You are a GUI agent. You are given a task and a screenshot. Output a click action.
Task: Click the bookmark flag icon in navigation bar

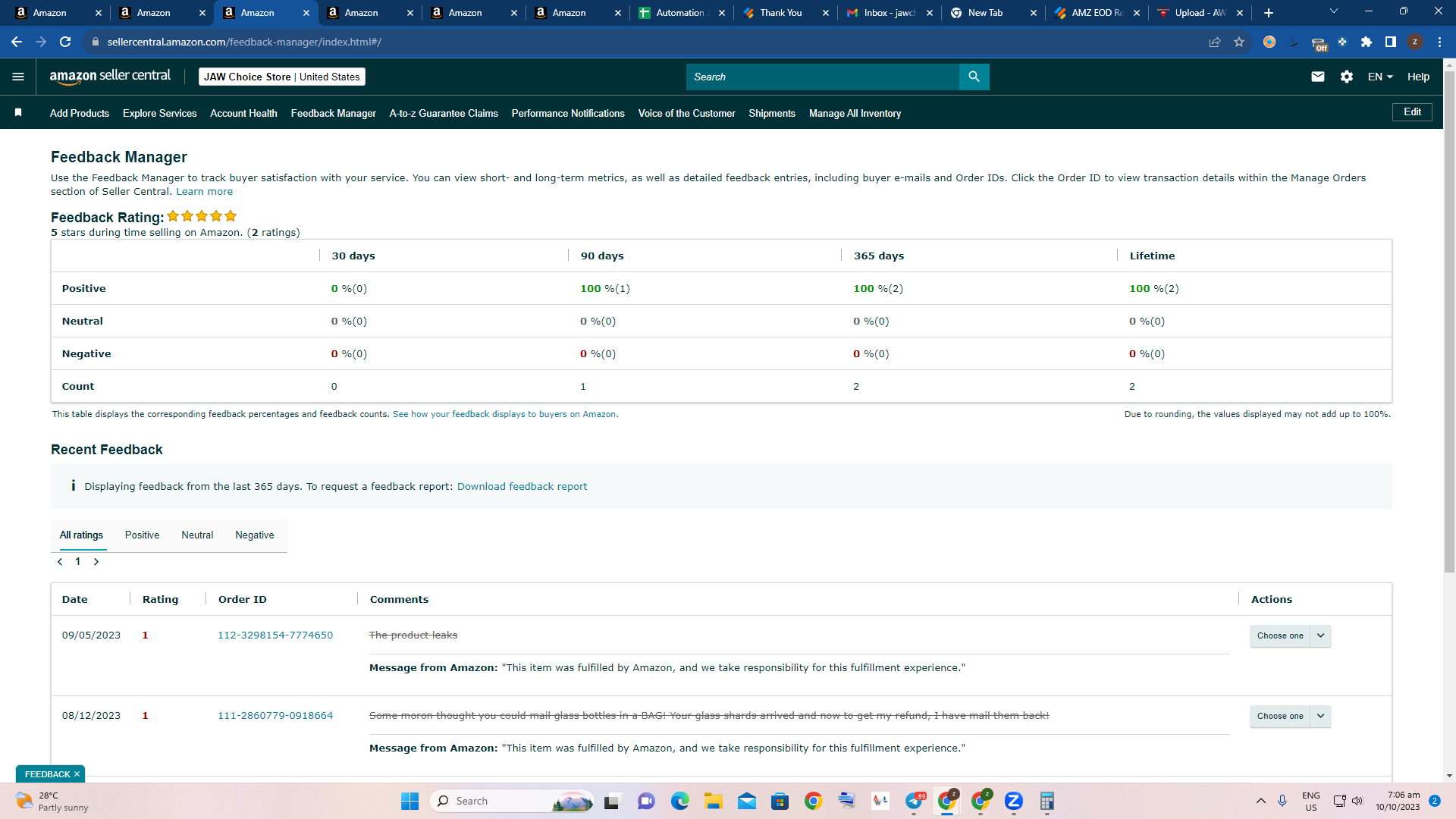click(18, 113)
